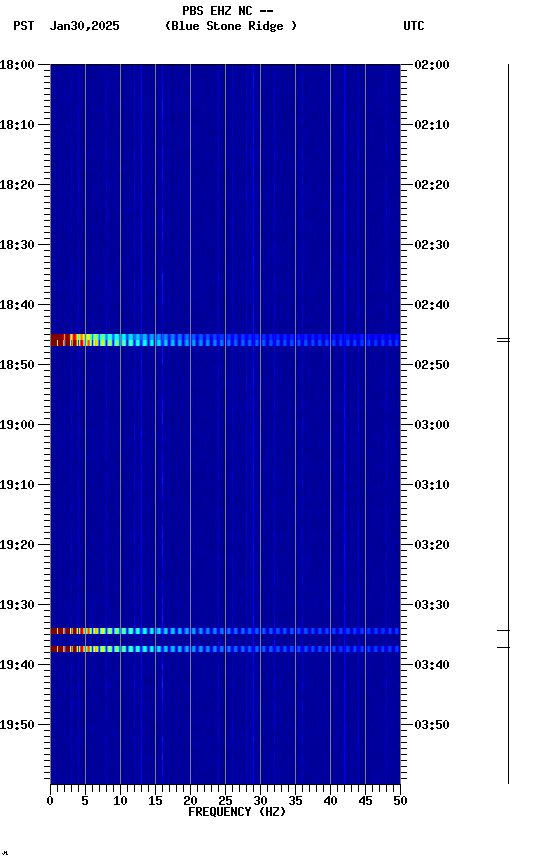552x864 pixels.
Task: Click the double seismogram tick near 02:46 UTC
Action: tap(504, 340)
